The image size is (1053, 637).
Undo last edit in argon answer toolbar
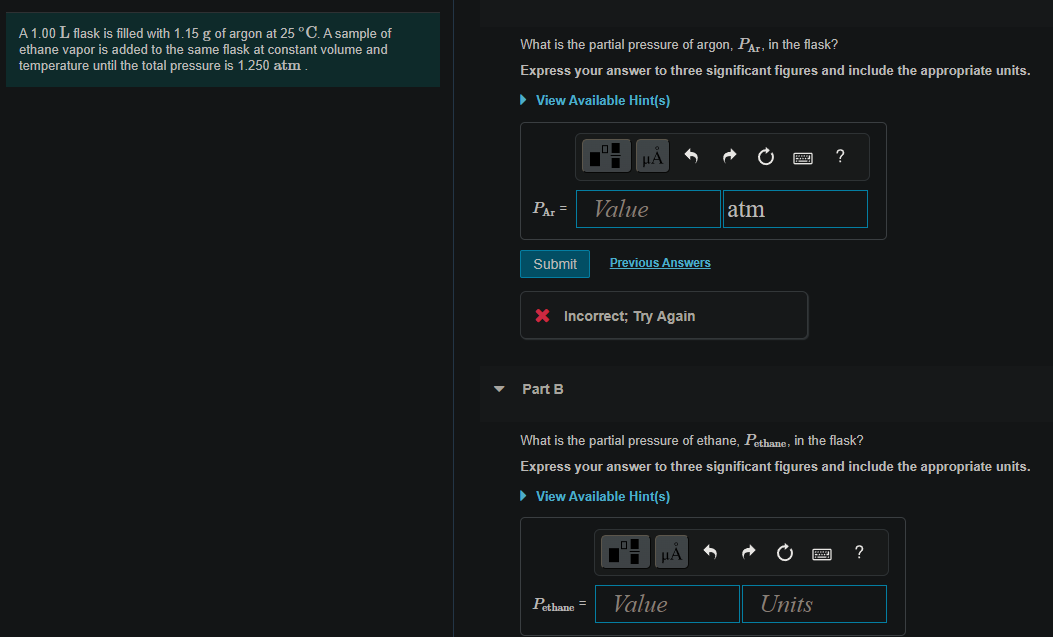pos(691,156)
